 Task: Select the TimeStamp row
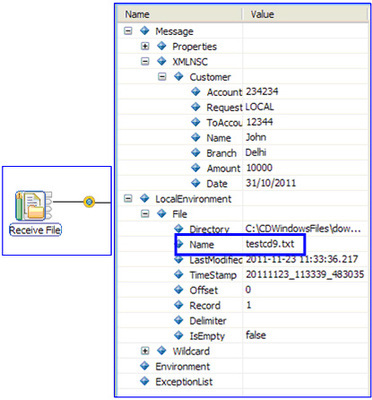[243, 275]
